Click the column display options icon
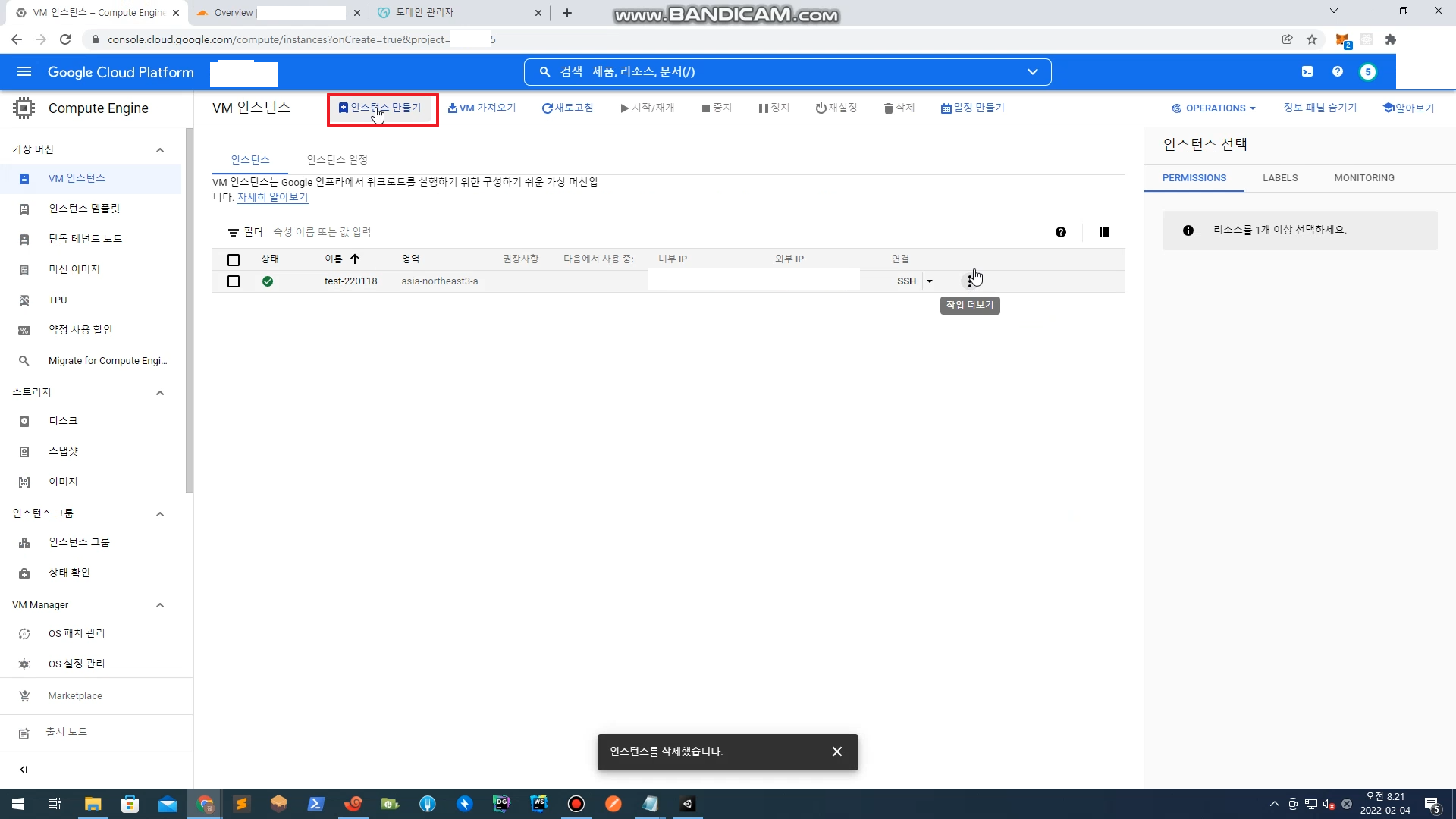The width and height of the screenshot is (1456, 819). pos(1103,232)
